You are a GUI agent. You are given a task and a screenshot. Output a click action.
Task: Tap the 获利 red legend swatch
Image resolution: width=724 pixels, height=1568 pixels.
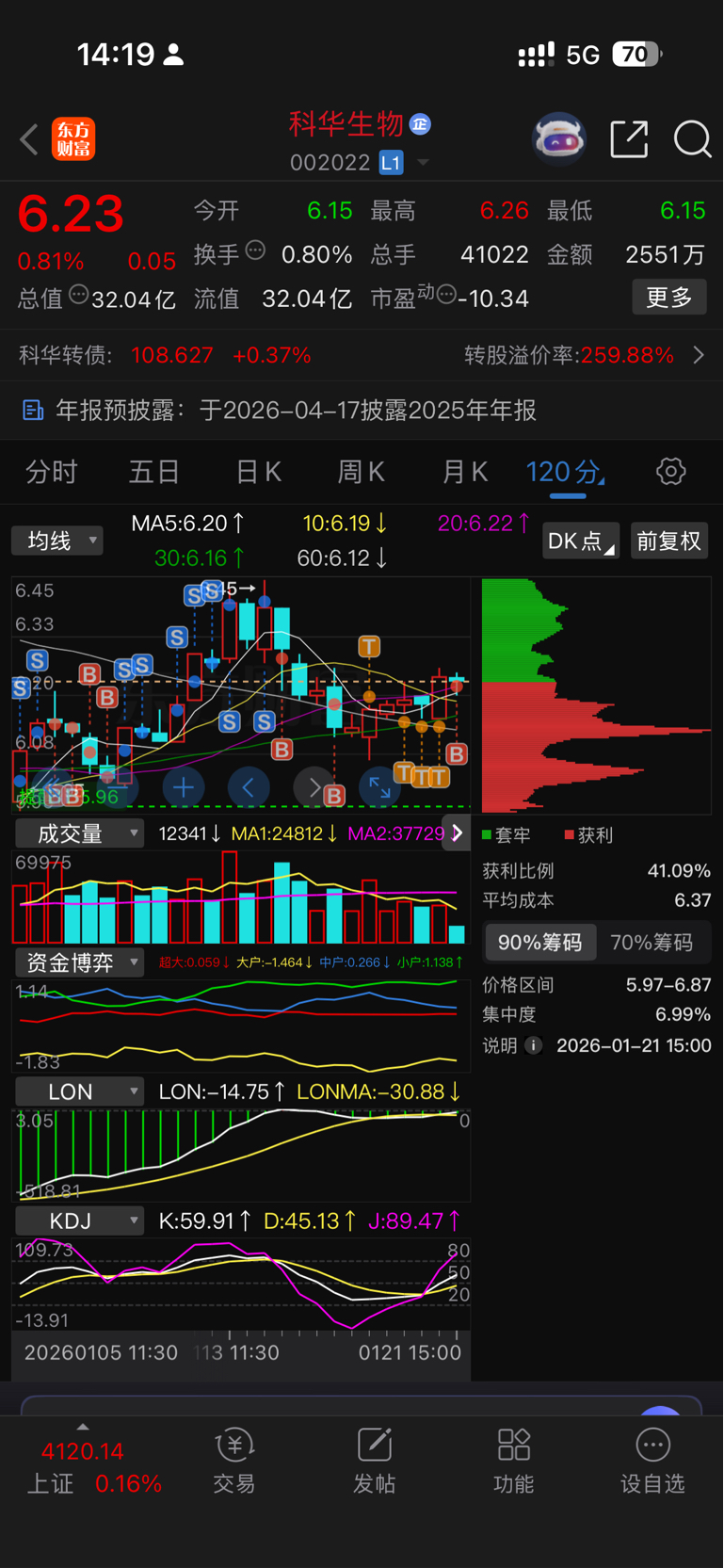click(x=569, y=834)
